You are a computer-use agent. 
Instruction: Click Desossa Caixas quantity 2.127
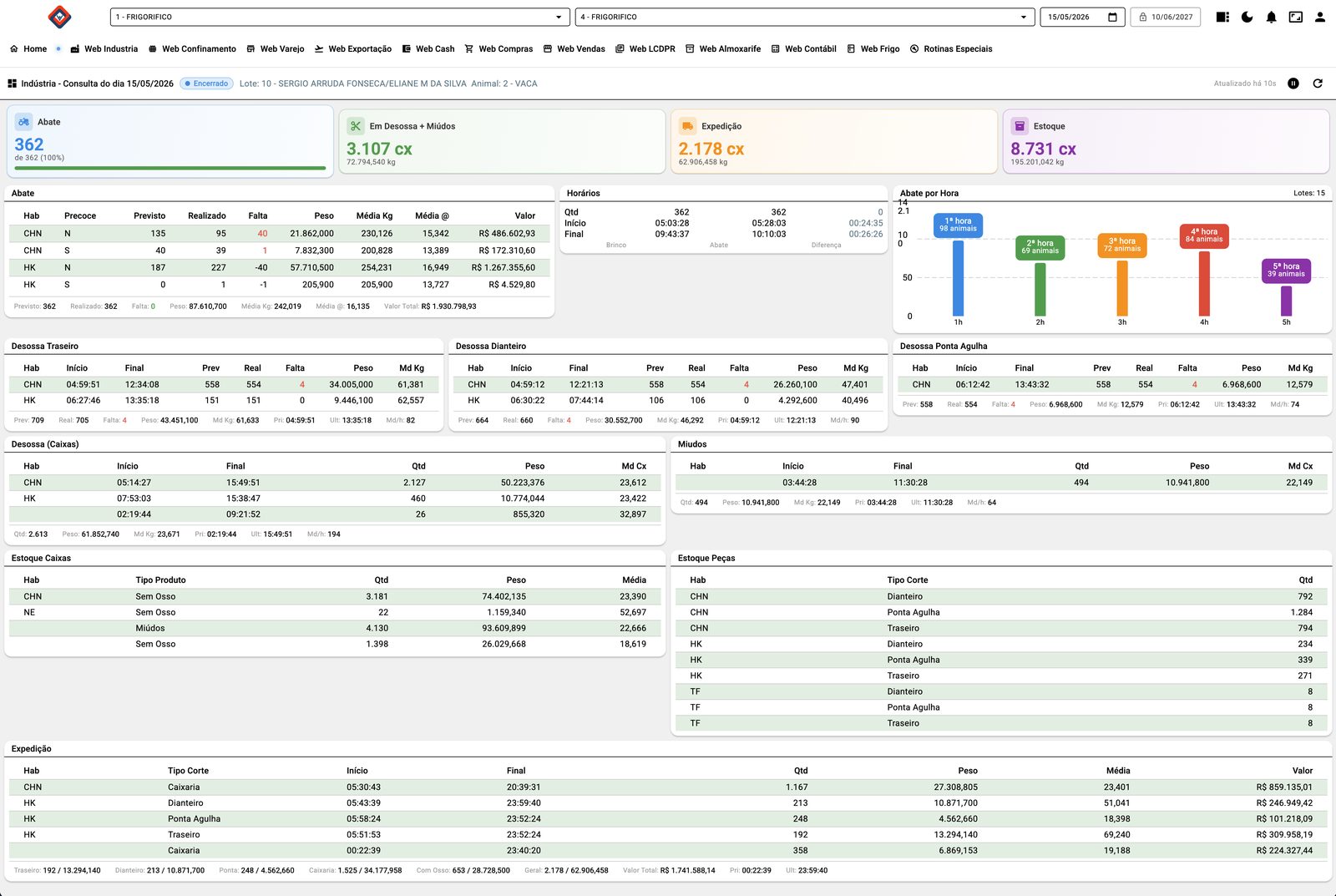[414, 483]
